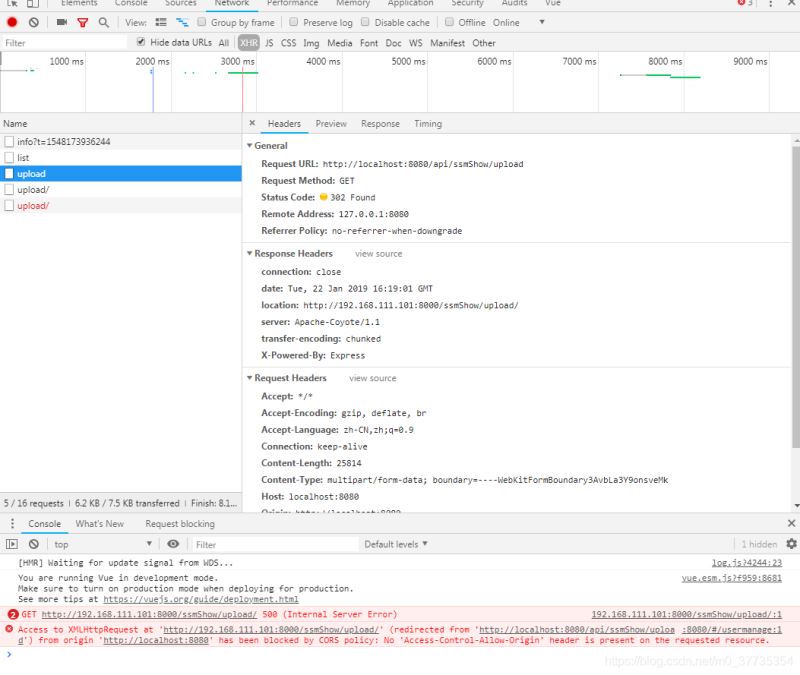The image size is (800, 675).
Task: Switch to large request rows view
Action: (161, 22)
